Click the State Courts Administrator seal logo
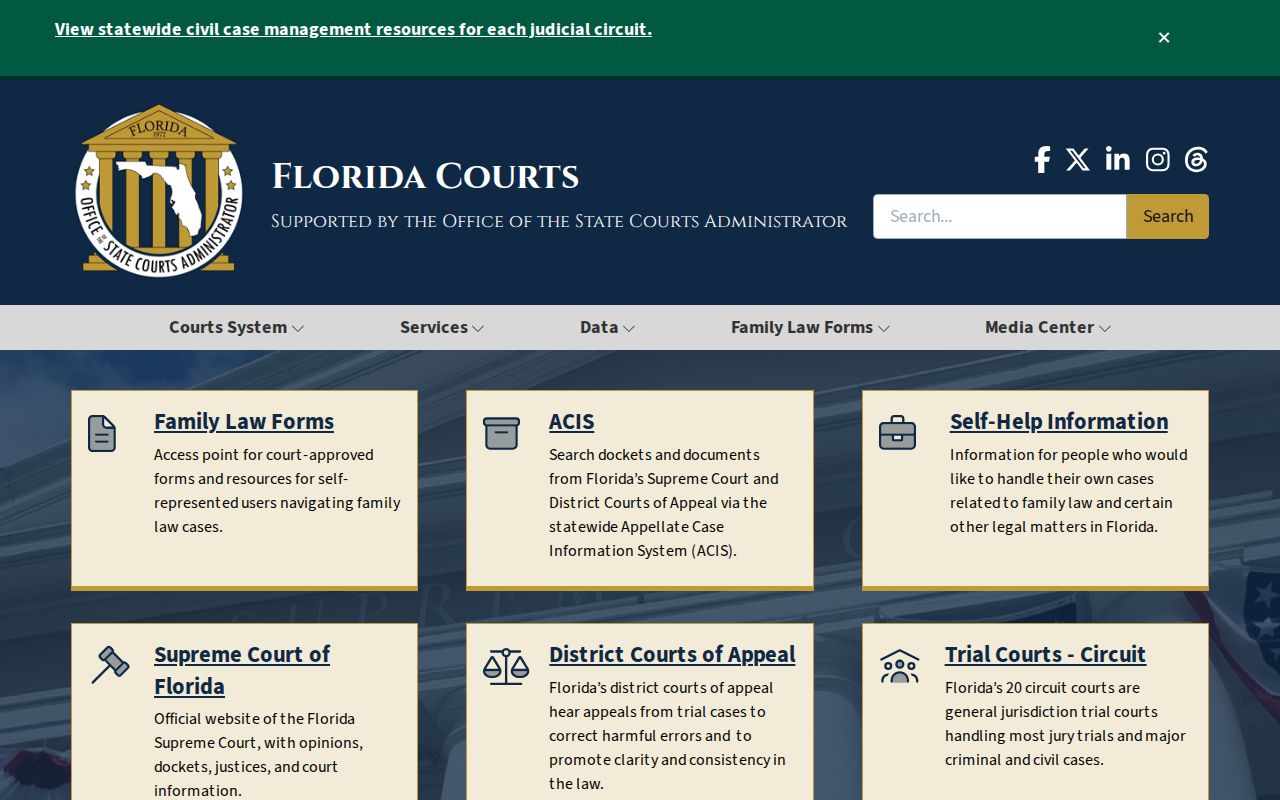 159,190
